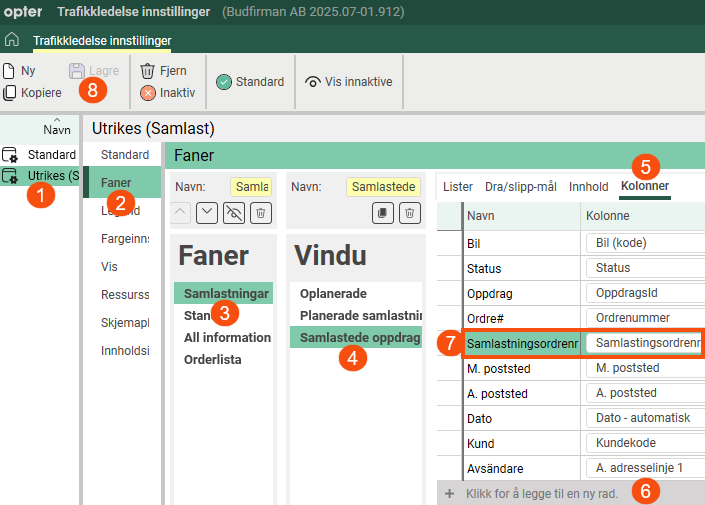Select Fargeinnstillinger in the side menu
705x505 pixels.
[125, 239]
